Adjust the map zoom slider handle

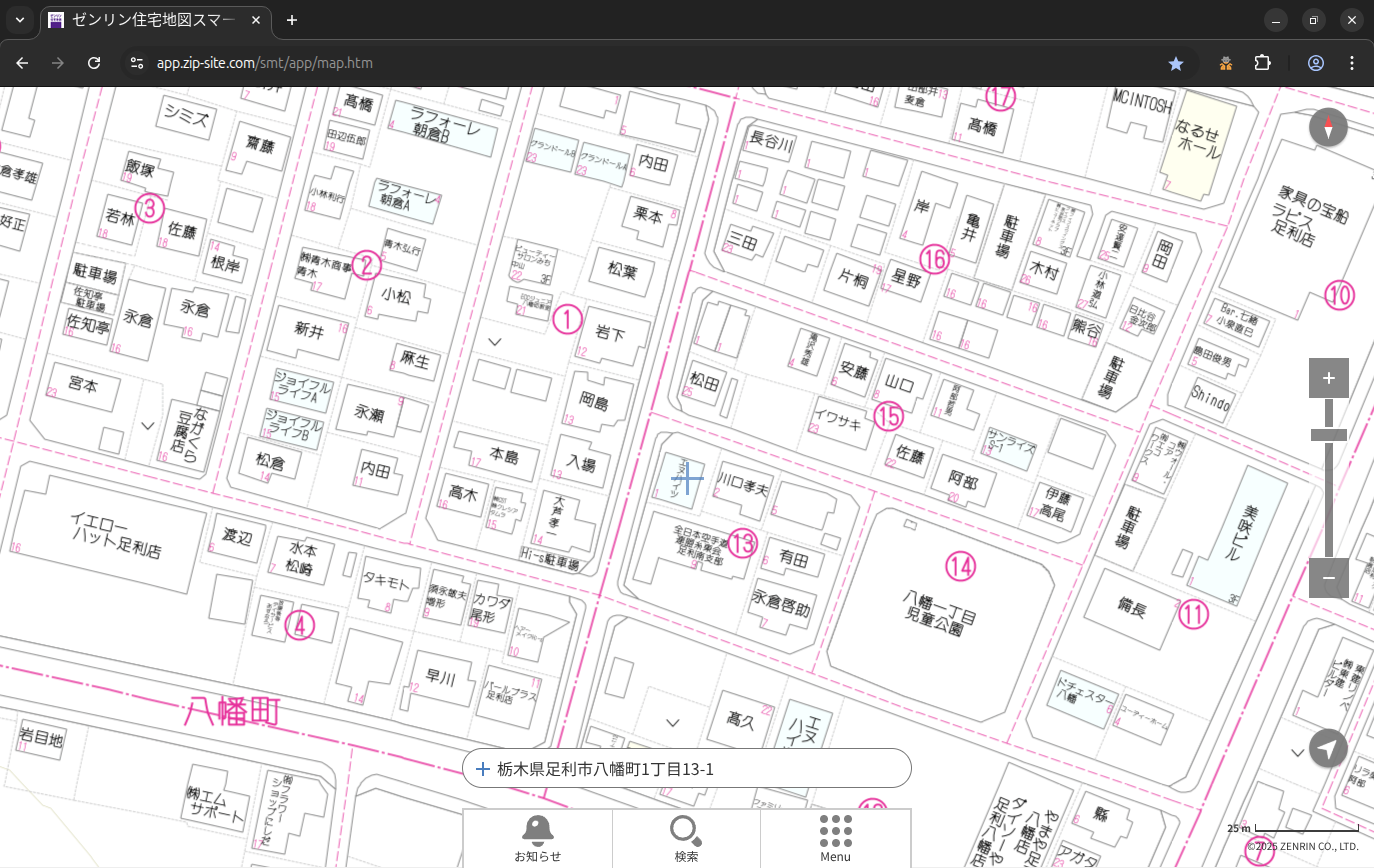point(1329,435)
